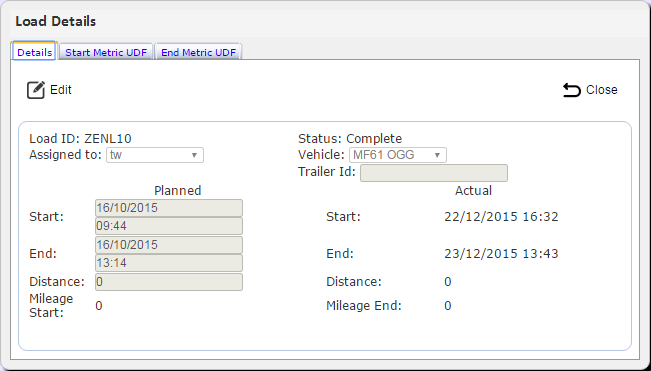Screen dimensions: 651x371
Task: Click the Trailer Id: label
Action: pyautogui.click(x=327, y=172)
